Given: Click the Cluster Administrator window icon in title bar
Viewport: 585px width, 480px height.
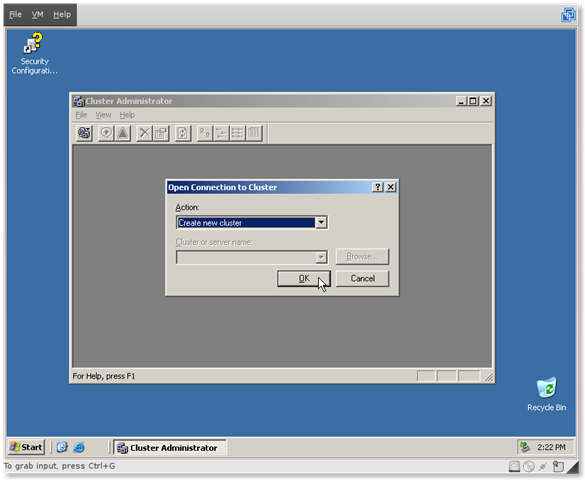Looking at the screenshot, I should [x=78, y=101].
